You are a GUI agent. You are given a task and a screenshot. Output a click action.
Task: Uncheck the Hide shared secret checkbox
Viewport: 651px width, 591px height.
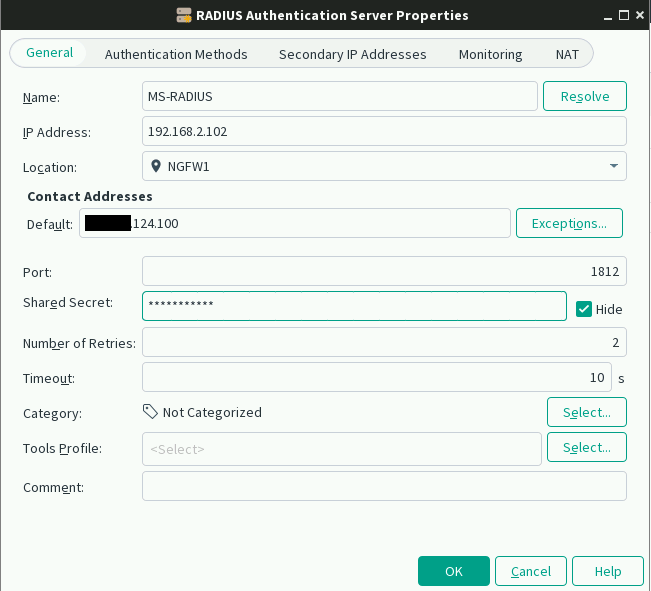[584, 309]
